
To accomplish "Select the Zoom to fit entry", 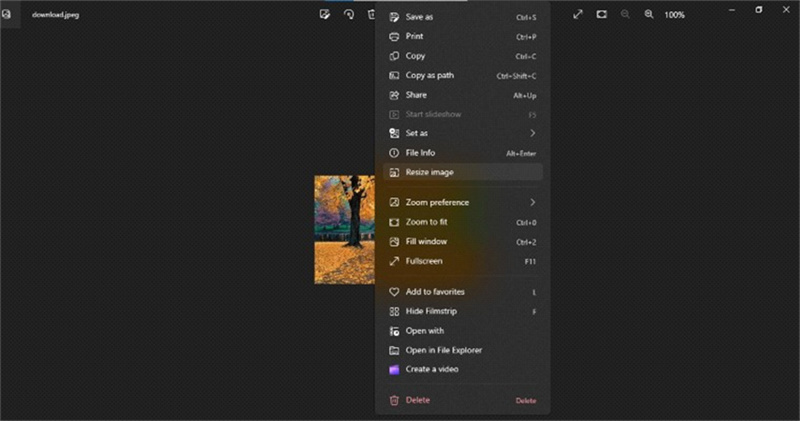I will coord(462,222).
